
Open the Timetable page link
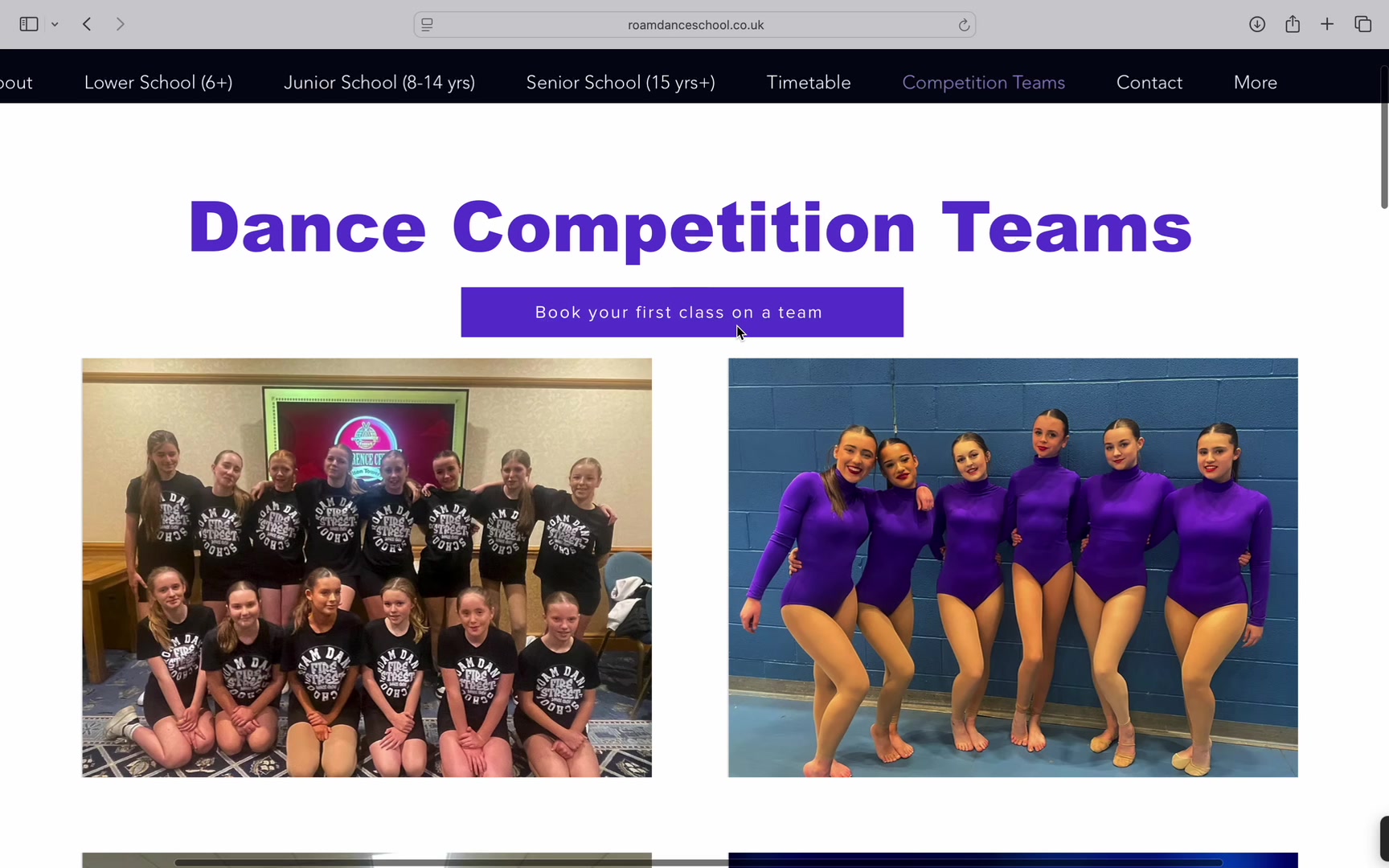coord(809,82)
